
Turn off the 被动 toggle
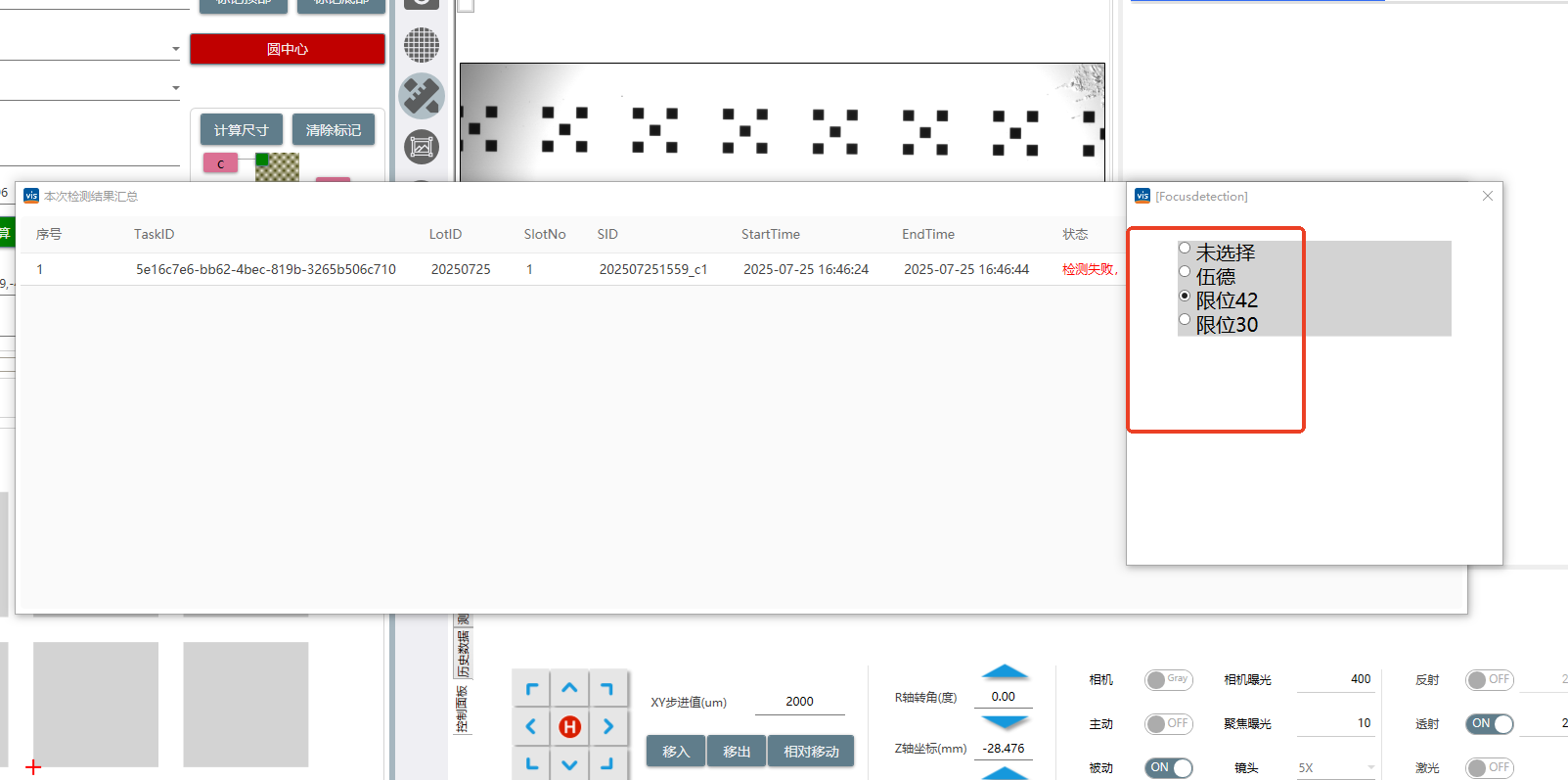[x=1169, y=767]
